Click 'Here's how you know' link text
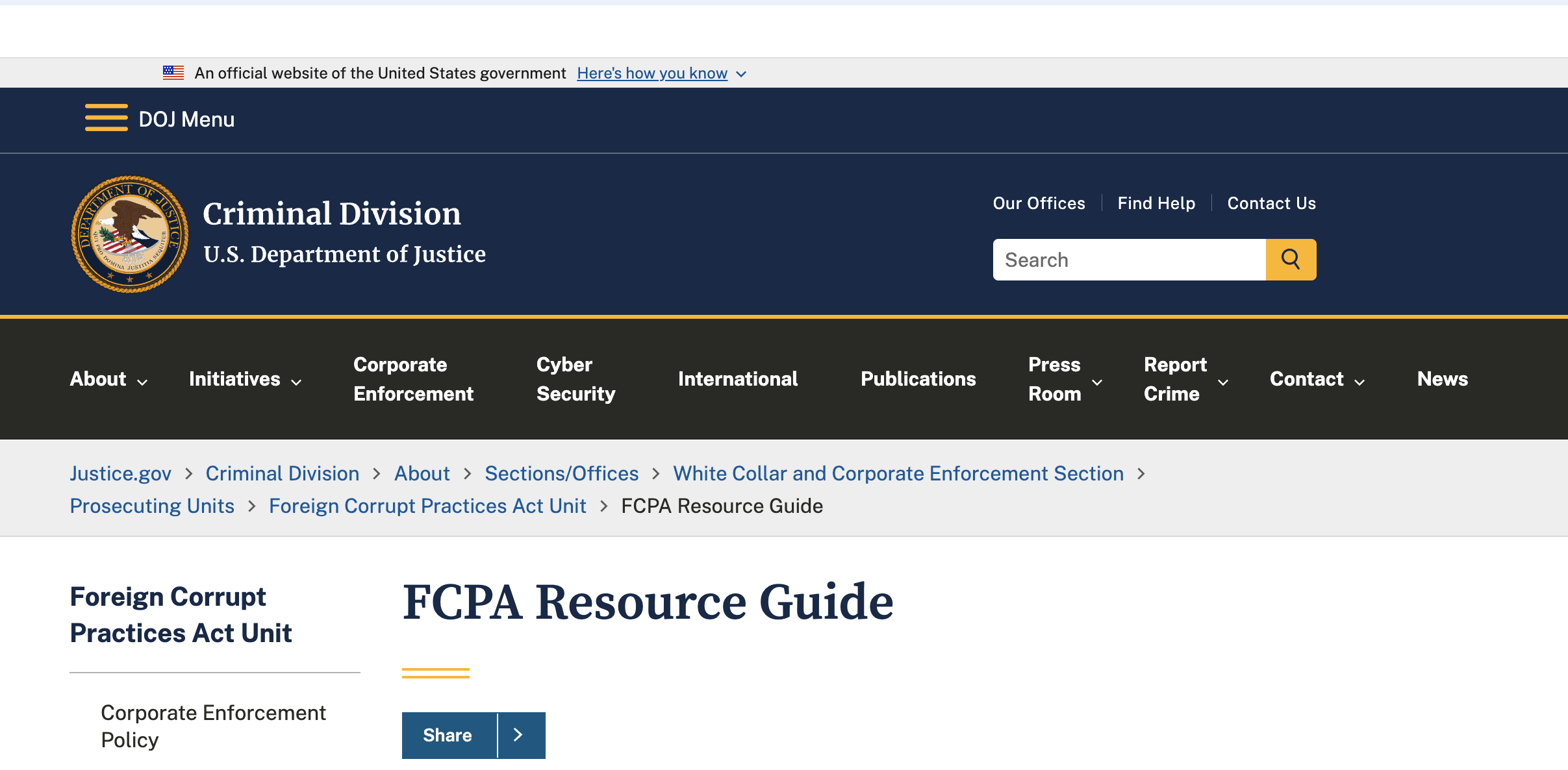The height and width of the screenshot is (770, 1568). click(x=652, y=73)
